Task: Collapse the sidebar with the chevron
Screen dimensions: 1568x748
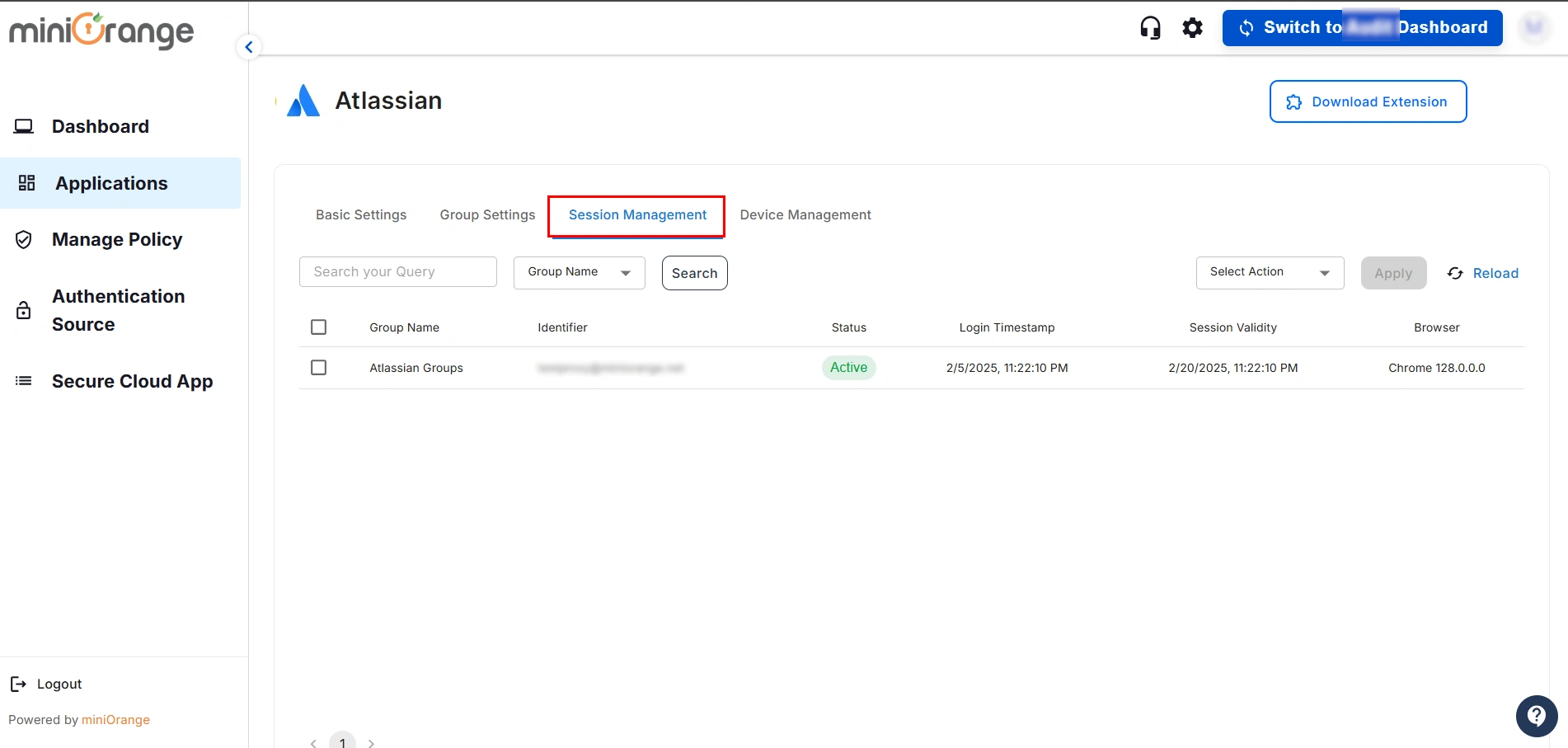Action: coord(248,47)
